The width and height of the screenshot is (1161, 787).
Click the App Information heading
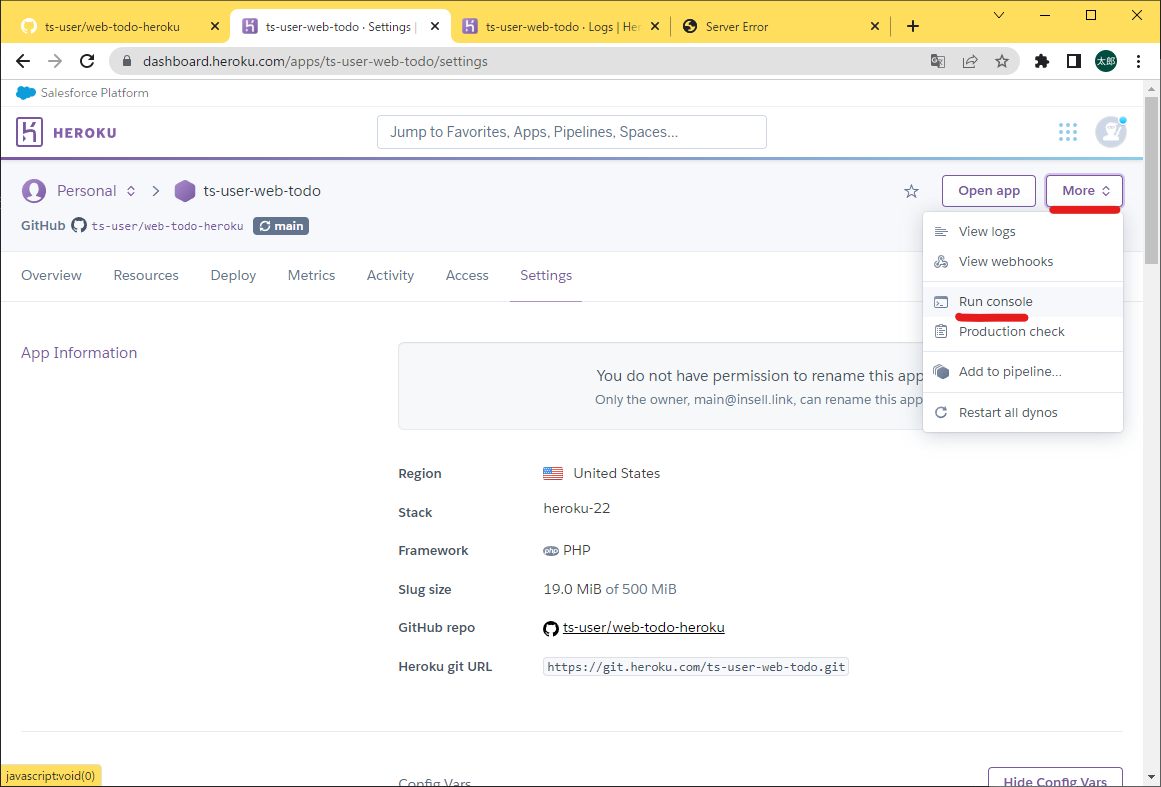pos(79,353)
